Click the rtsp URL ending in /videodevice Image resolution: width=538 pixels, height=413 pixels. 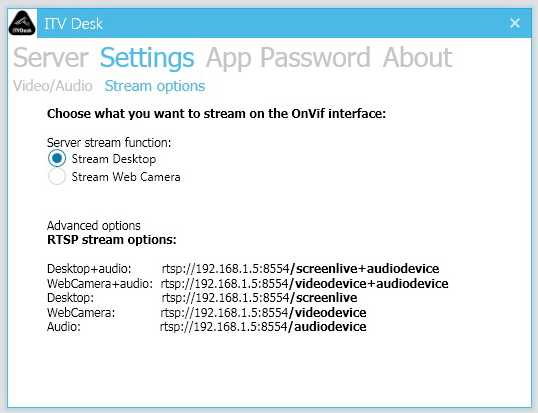pos(263,312)
